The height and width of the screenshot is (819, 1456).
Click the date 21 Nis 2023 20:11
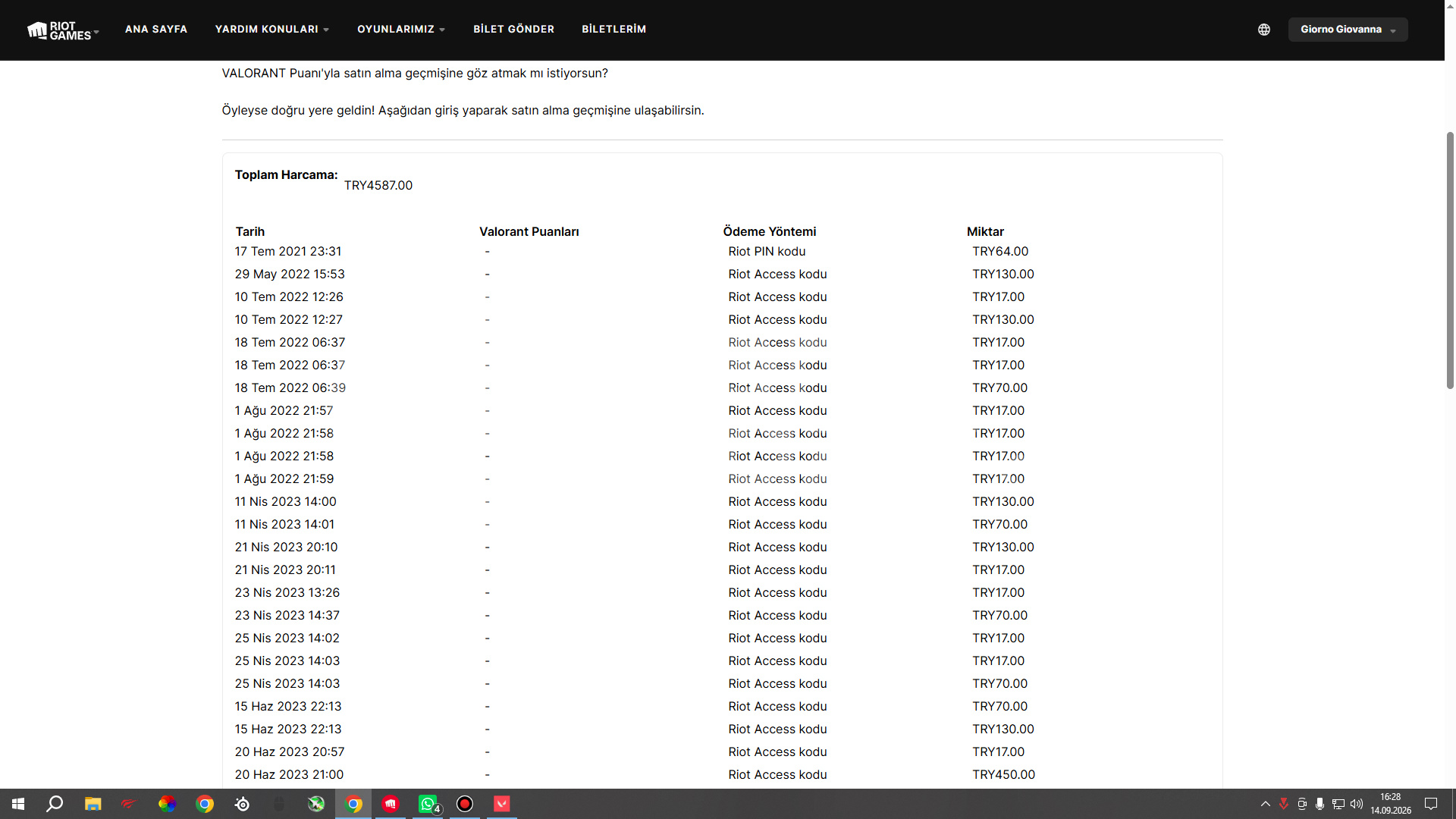[x=285, y=570]
